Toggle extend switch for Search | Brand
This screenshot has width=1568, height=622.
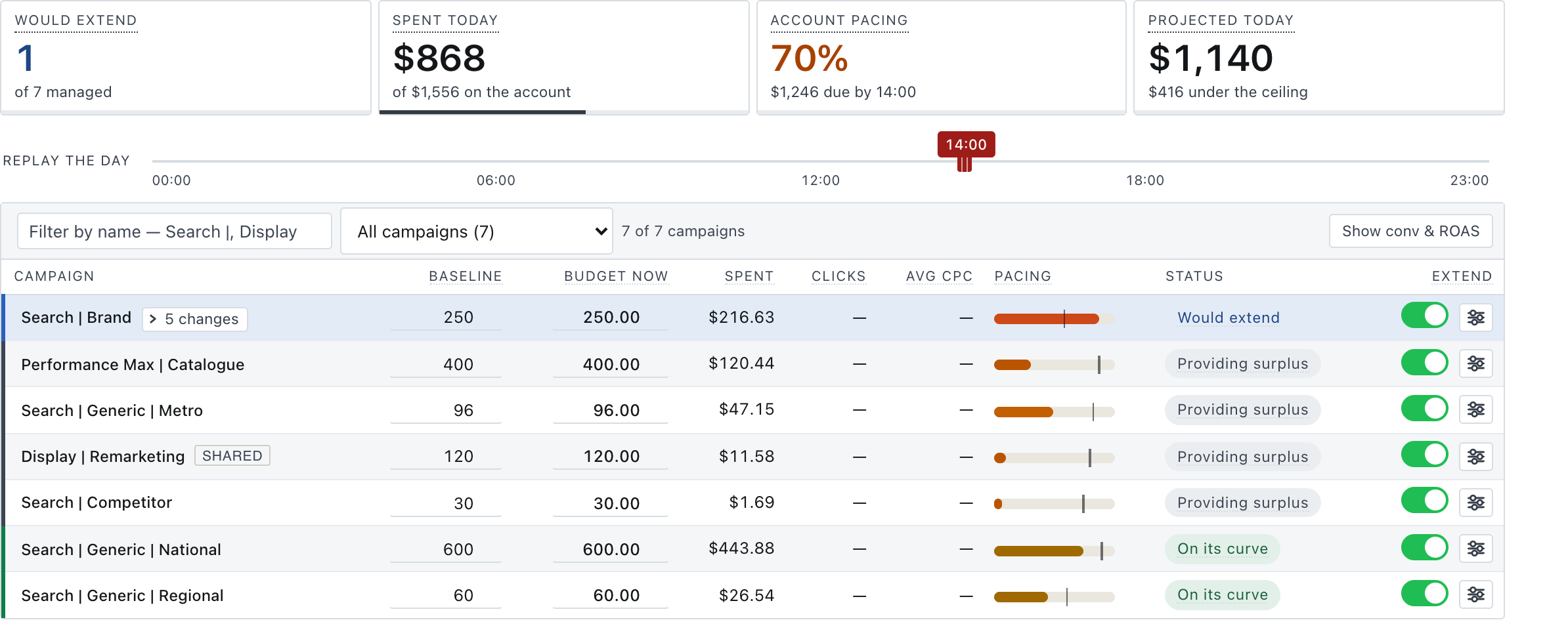click(x=1424, y=316)
